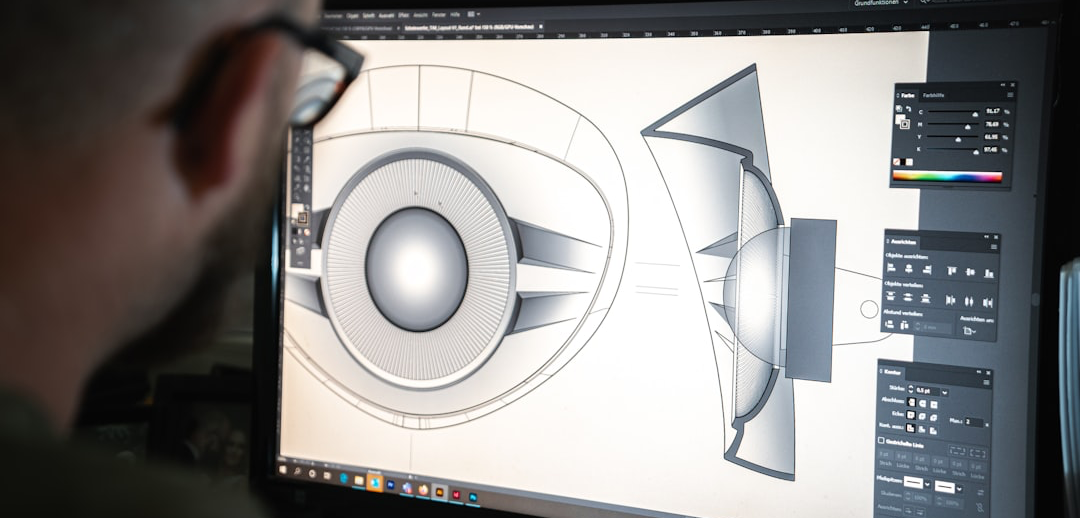
Task: Collapse the Farbe panel with double arrows
Action: 1003,85
